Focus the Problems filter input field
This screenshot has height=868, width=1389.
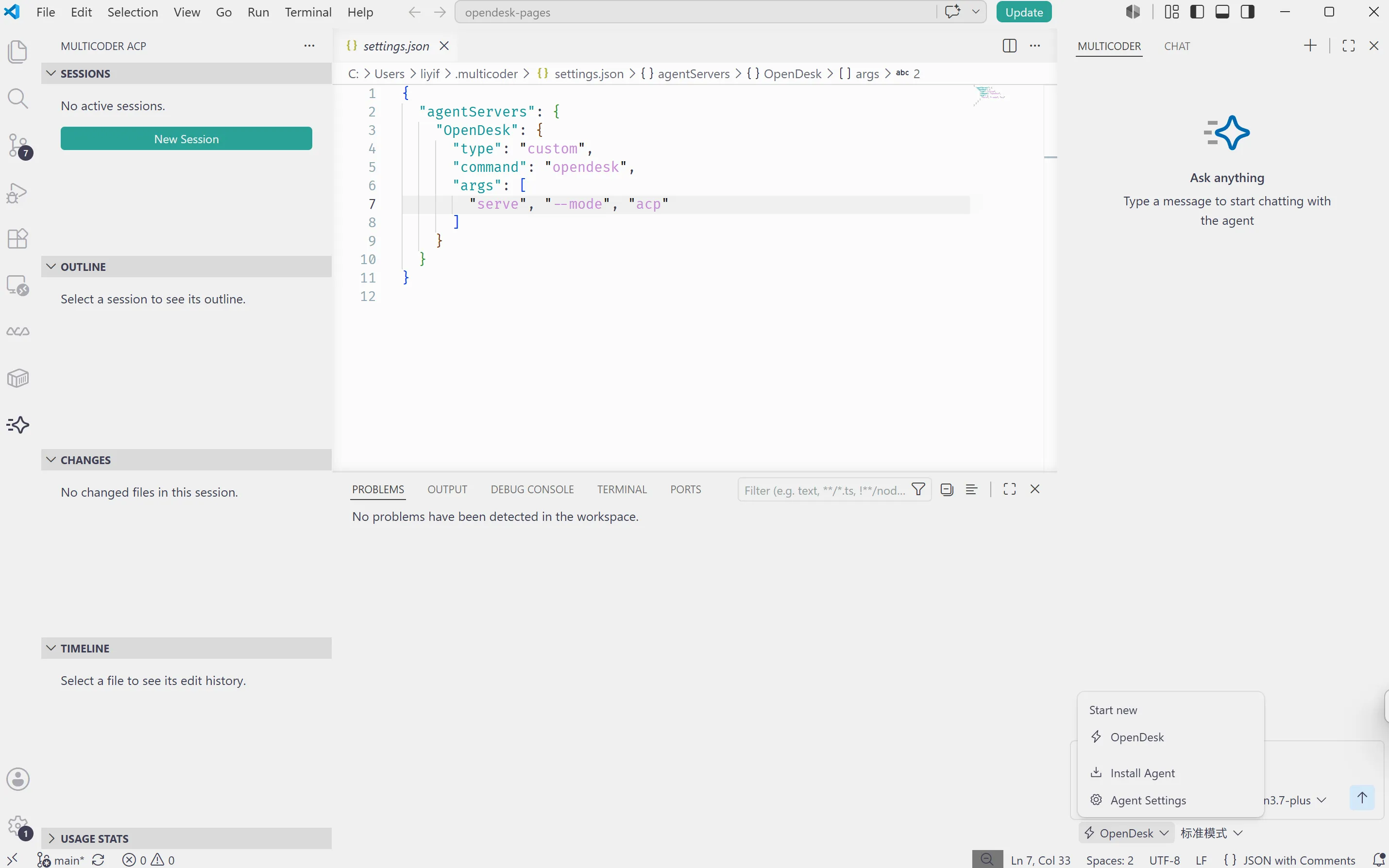tap(825, 490)
